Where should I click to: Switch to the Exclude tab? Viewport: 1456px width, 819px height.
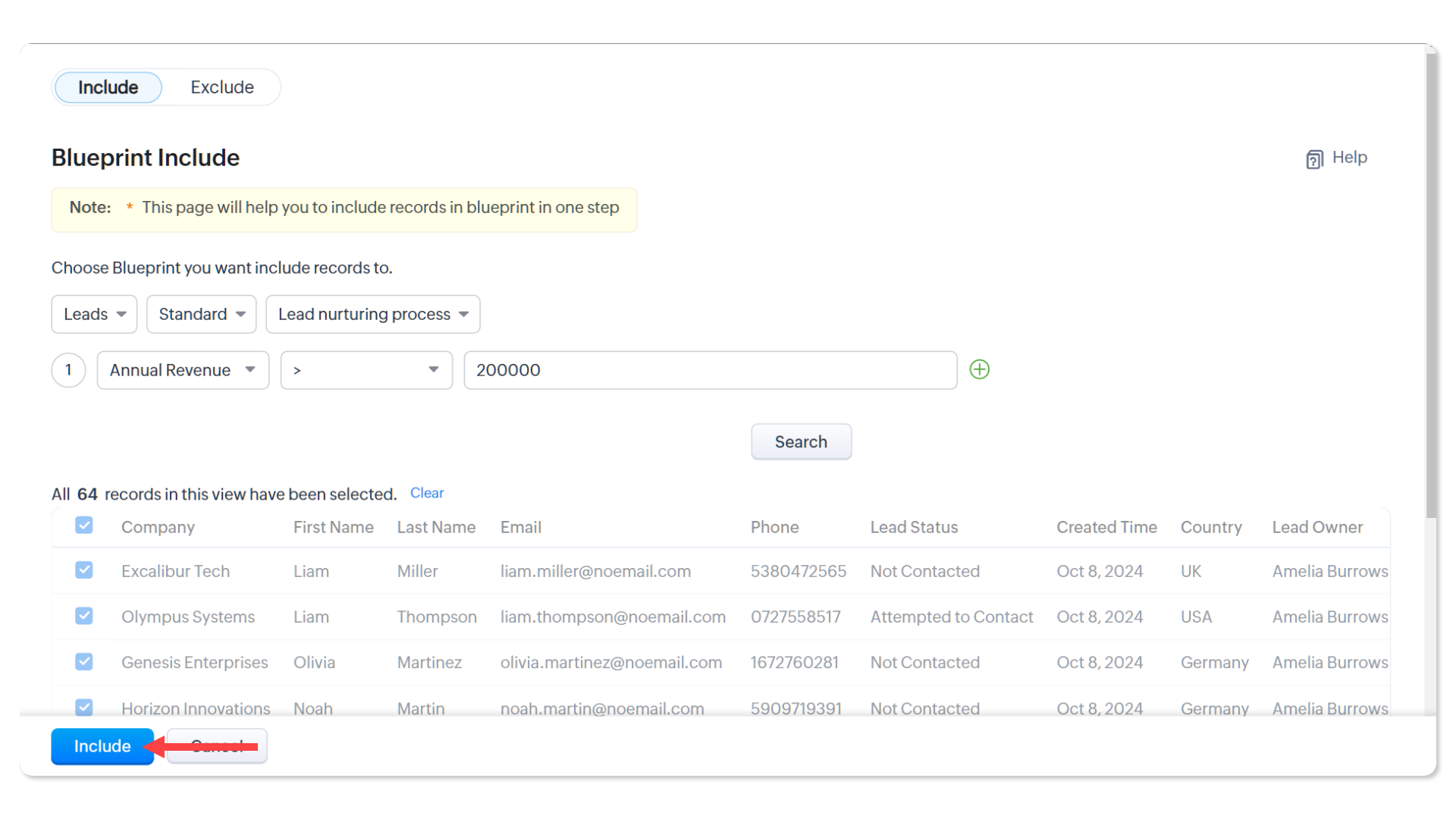(221, 87)
